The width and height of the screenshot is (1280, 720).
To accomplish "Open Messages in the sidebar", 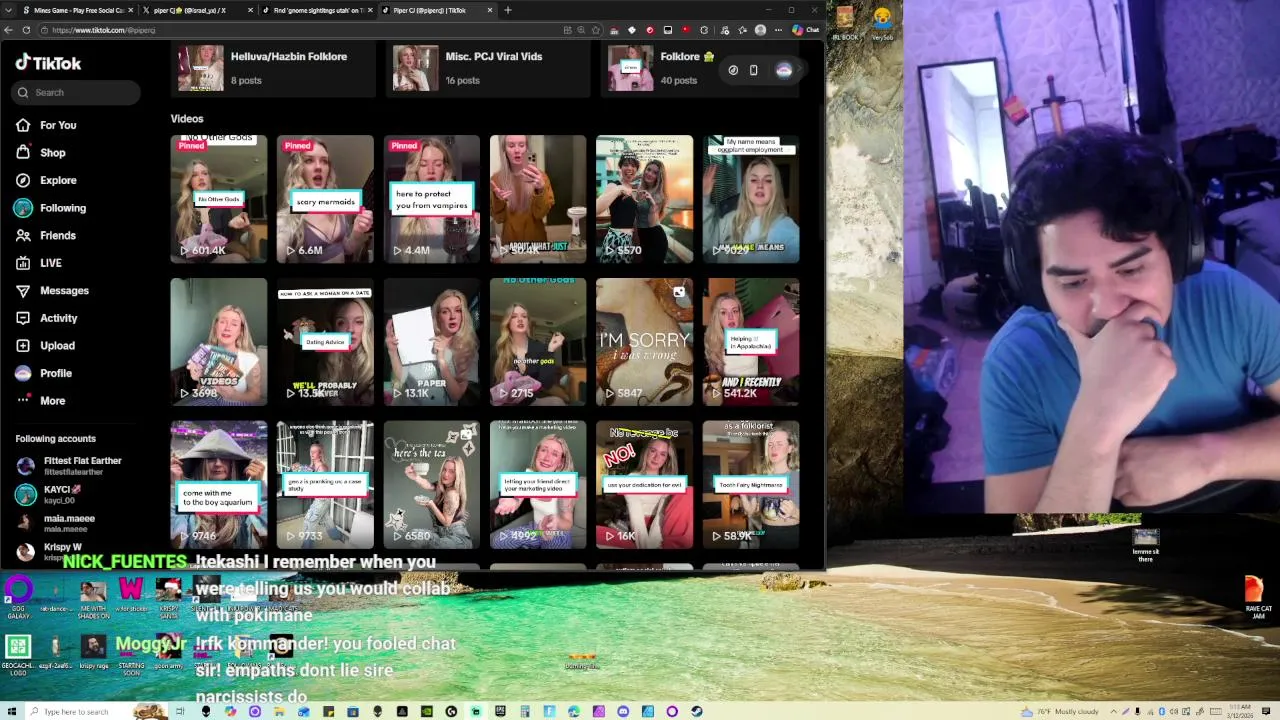I will tap(52, 290).
